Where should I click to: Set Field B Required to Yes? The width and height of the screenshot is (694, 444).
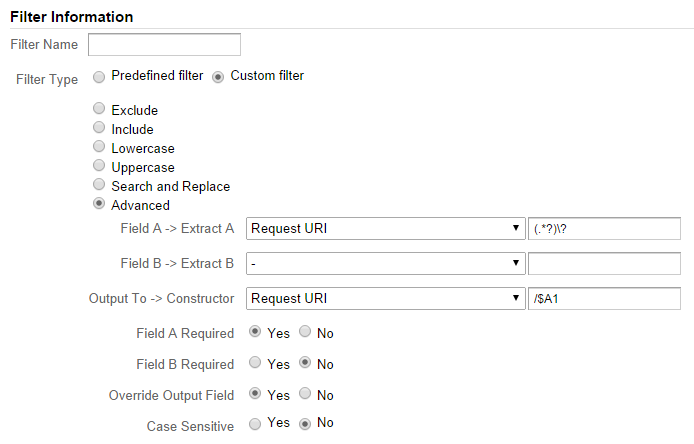point(255,364)
